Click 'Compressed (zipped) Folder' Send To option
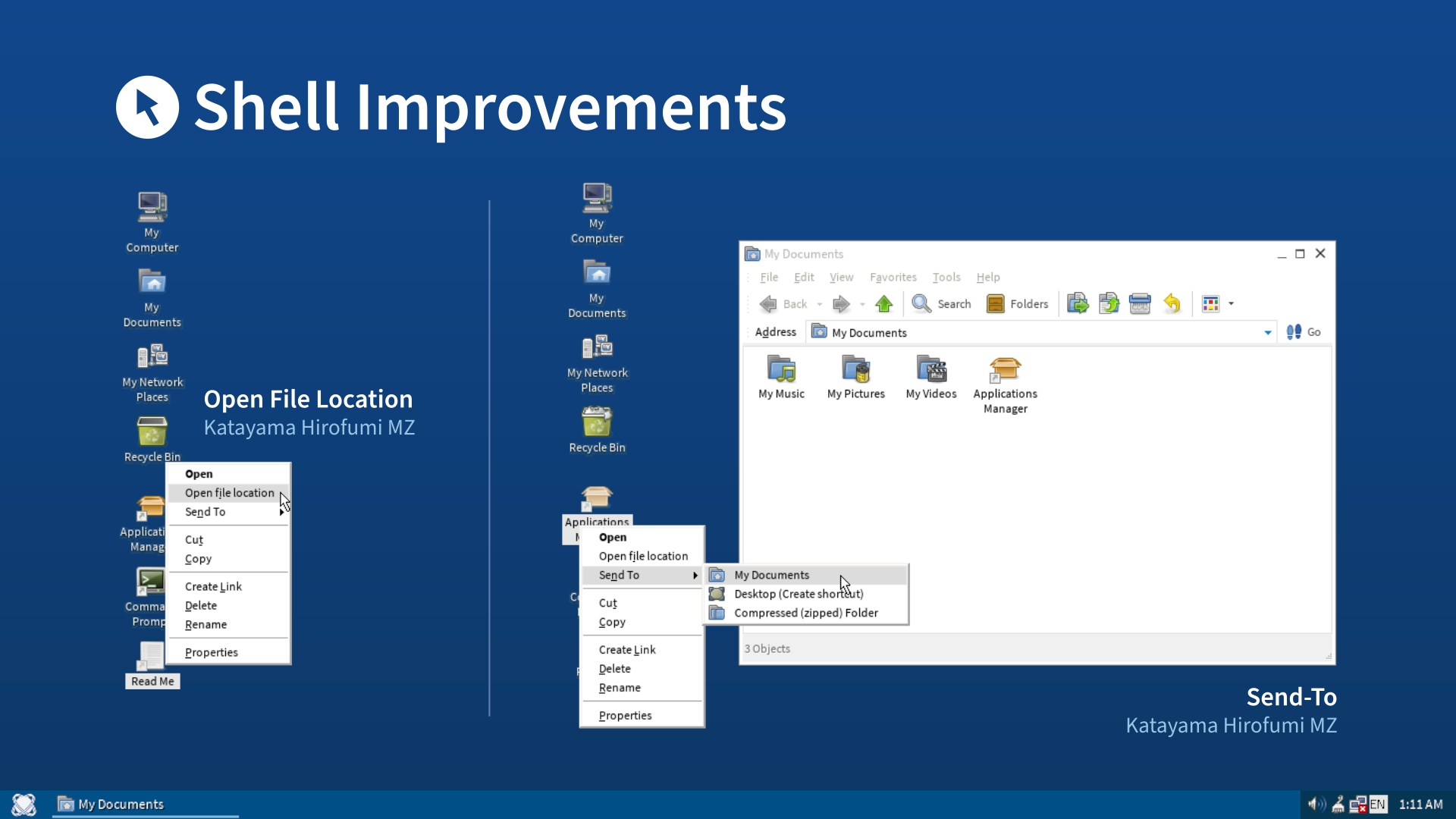Screen dimensions: 1456x819 coord(805,612)
